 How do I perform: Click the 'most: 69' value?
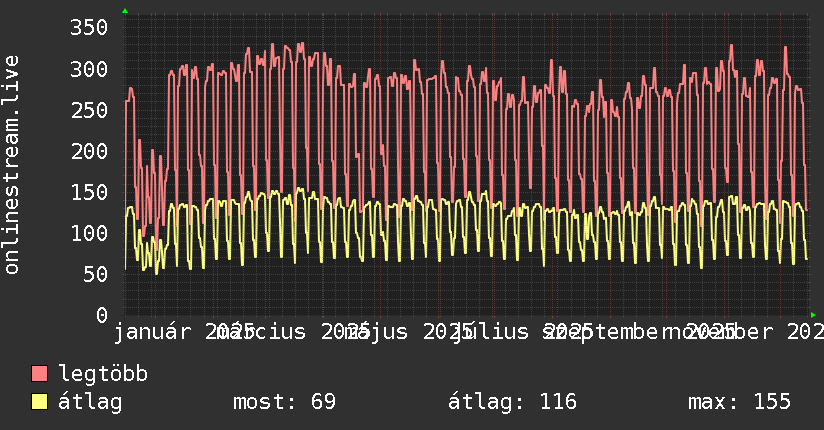[x=284, y=402]
